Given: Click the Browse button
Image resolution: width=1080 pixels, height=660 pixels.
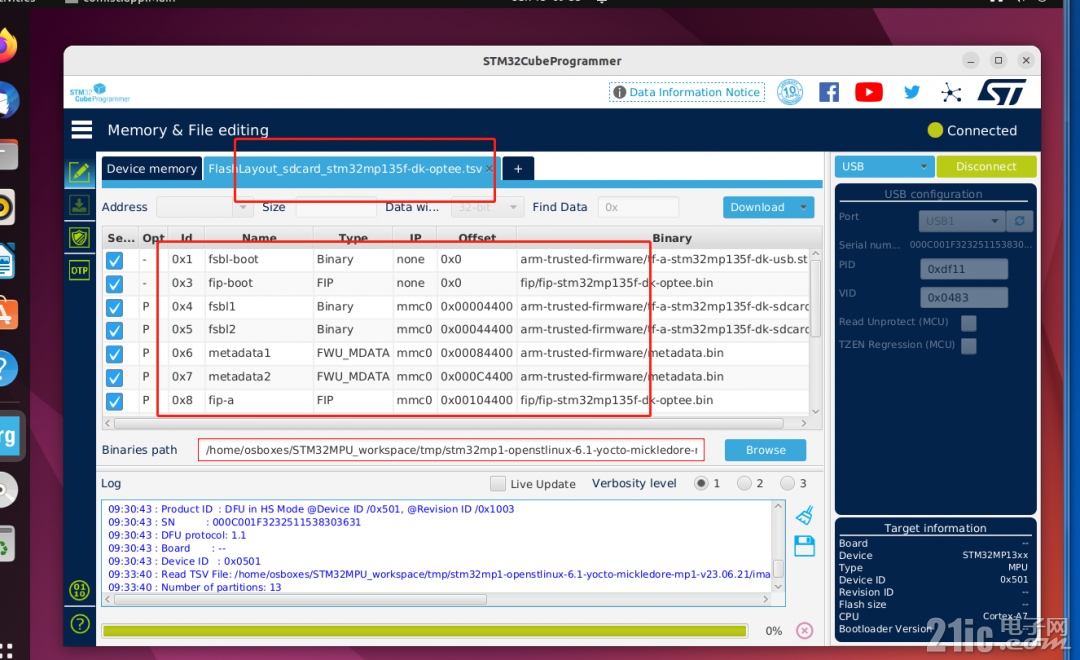Looking at the screenshot, I should tap(765, 450).
